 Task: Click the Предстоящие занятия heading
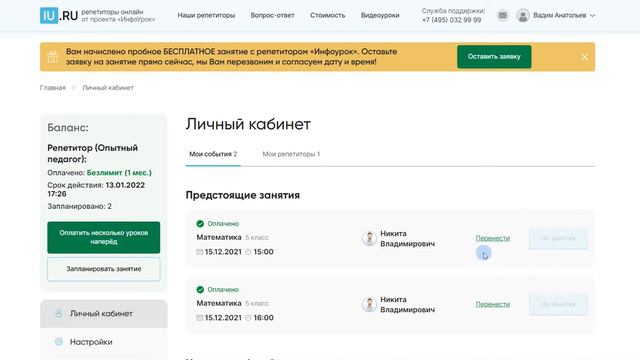point(242,195)
